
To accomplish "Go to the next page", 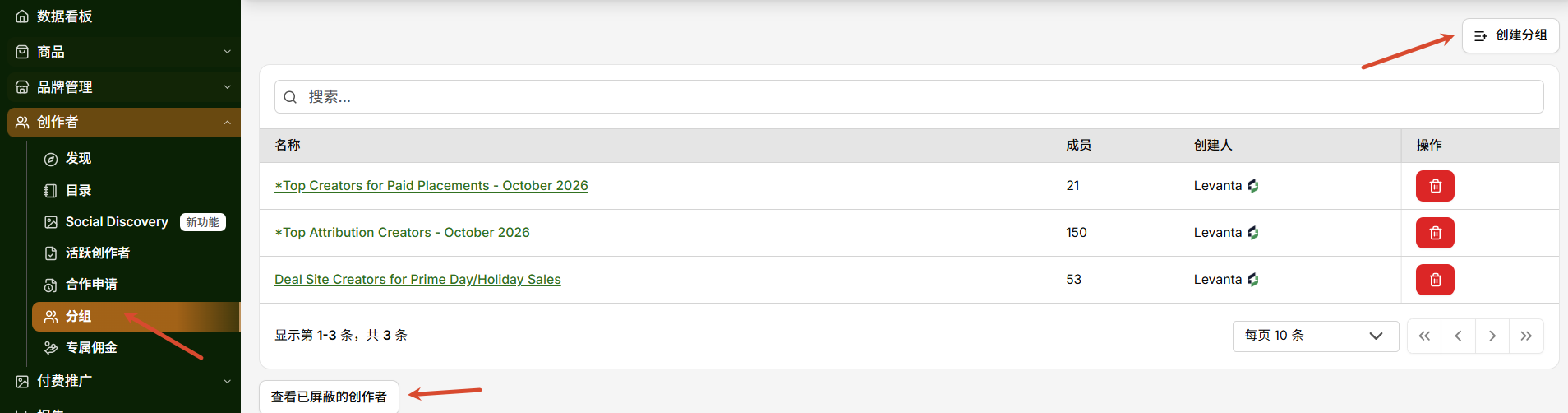I will click(x=1492, y=336).
